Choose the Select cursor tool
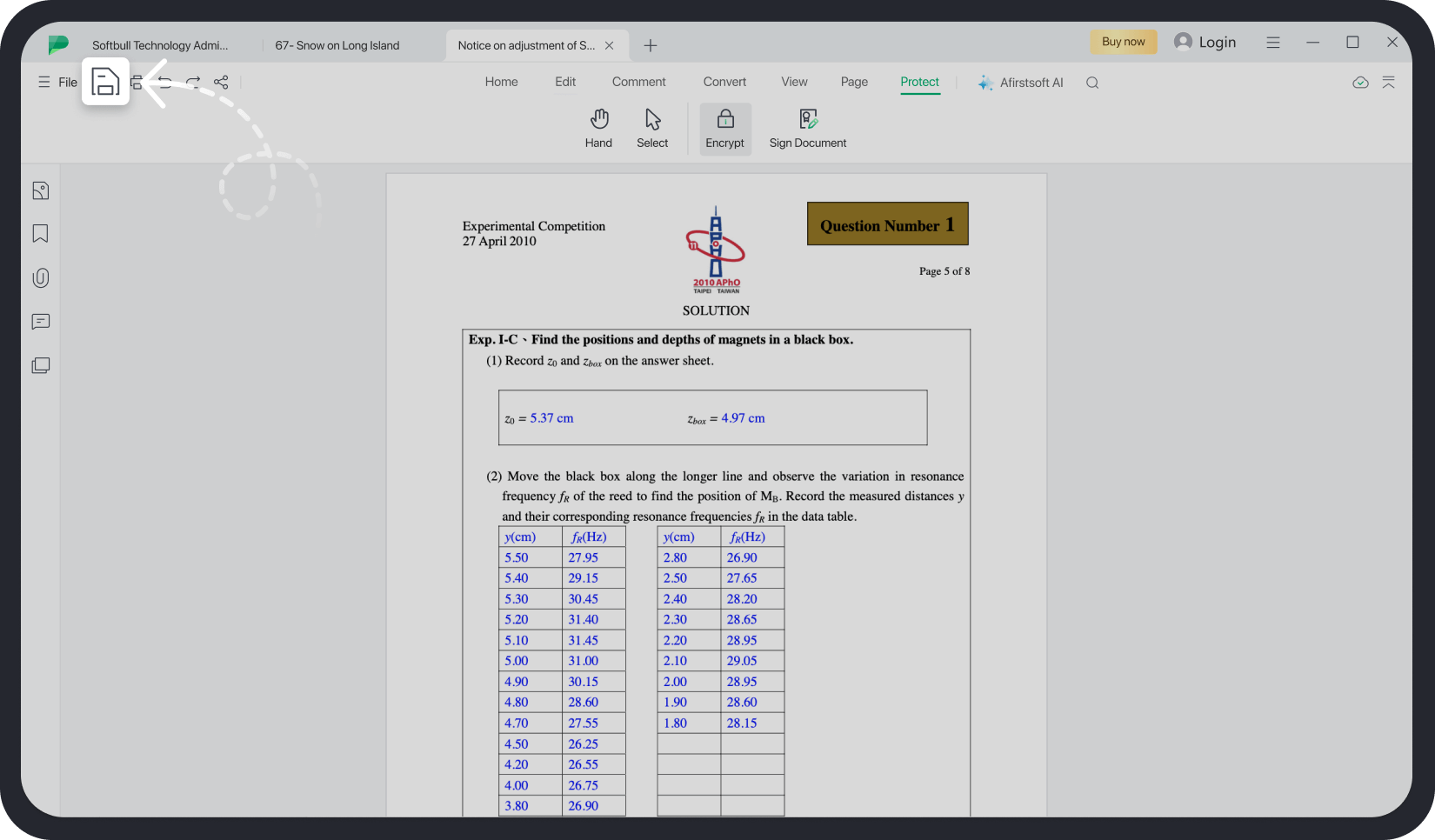 click(x=652, y=129)
